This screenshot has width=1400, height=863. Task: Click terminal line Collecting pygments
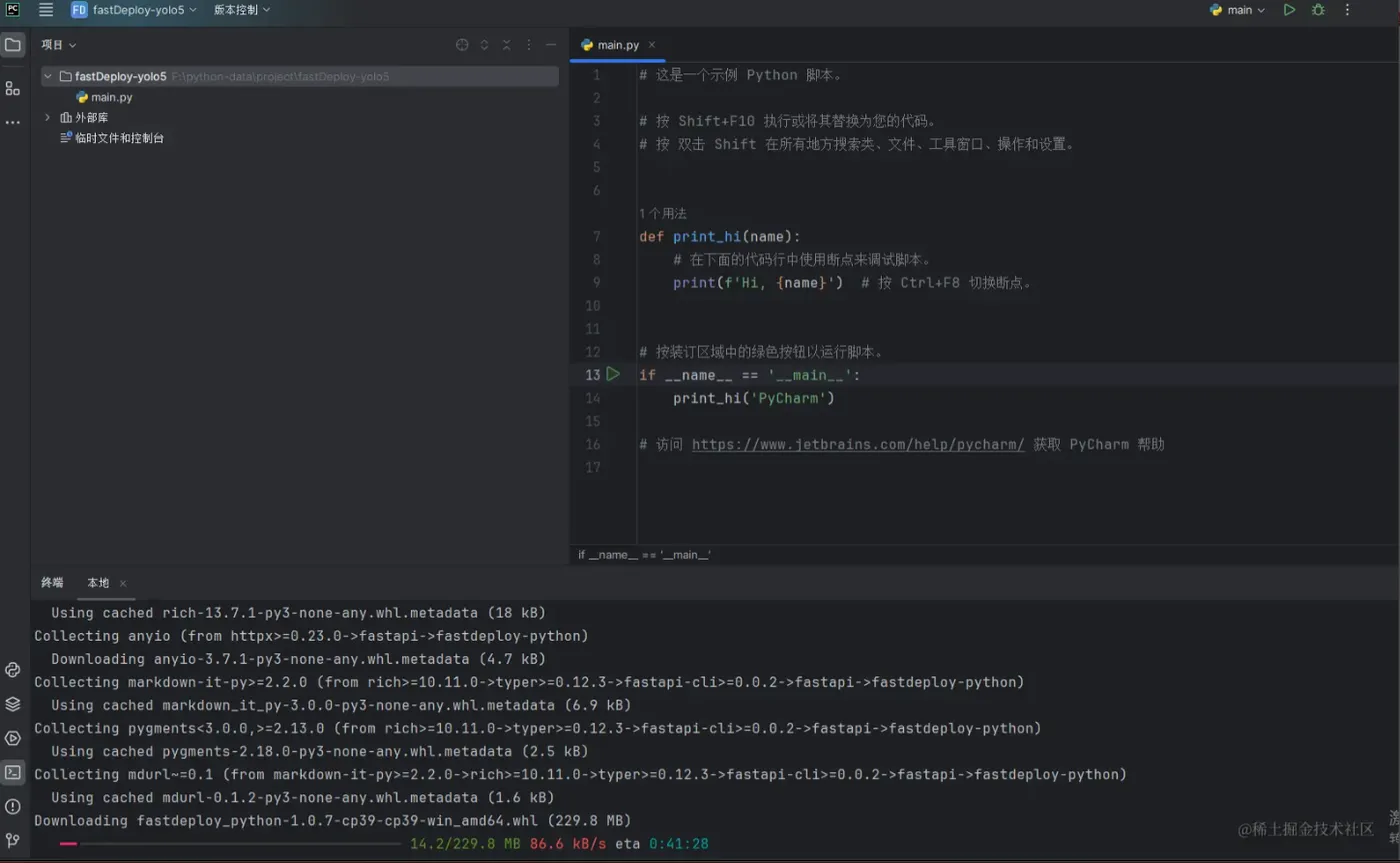[x=538, y=729]
